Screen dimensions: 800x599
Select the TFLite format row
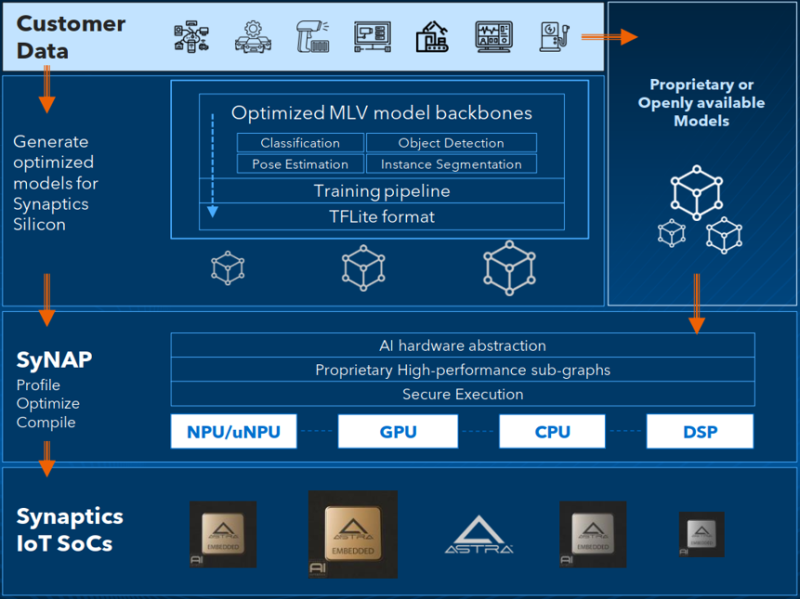coord(382,217)
